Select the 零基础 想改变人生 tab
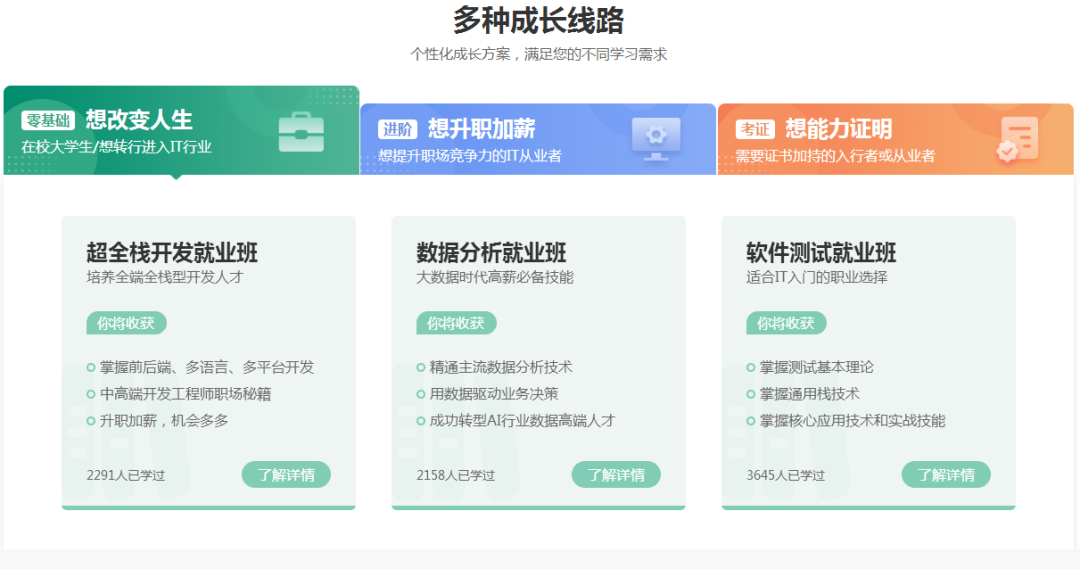Viewport: 1080px width, 569px height. [x=181, y=130]
